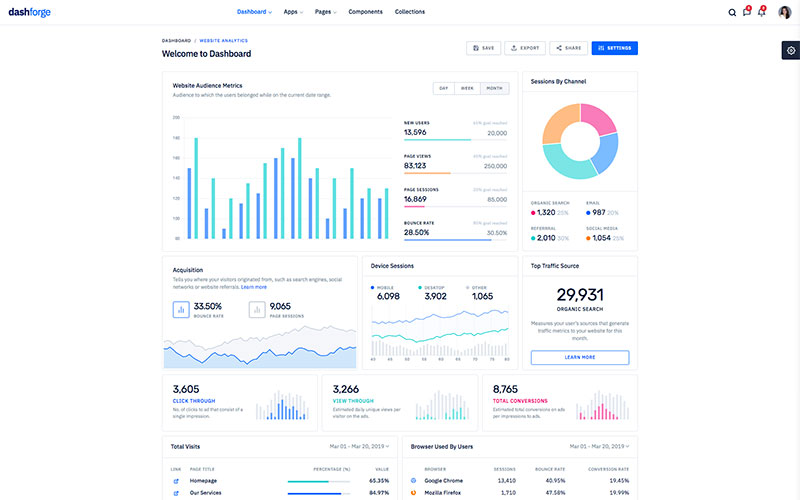800x500 pixels.
Task: Open the Components menu item
Action: point(365,12)
